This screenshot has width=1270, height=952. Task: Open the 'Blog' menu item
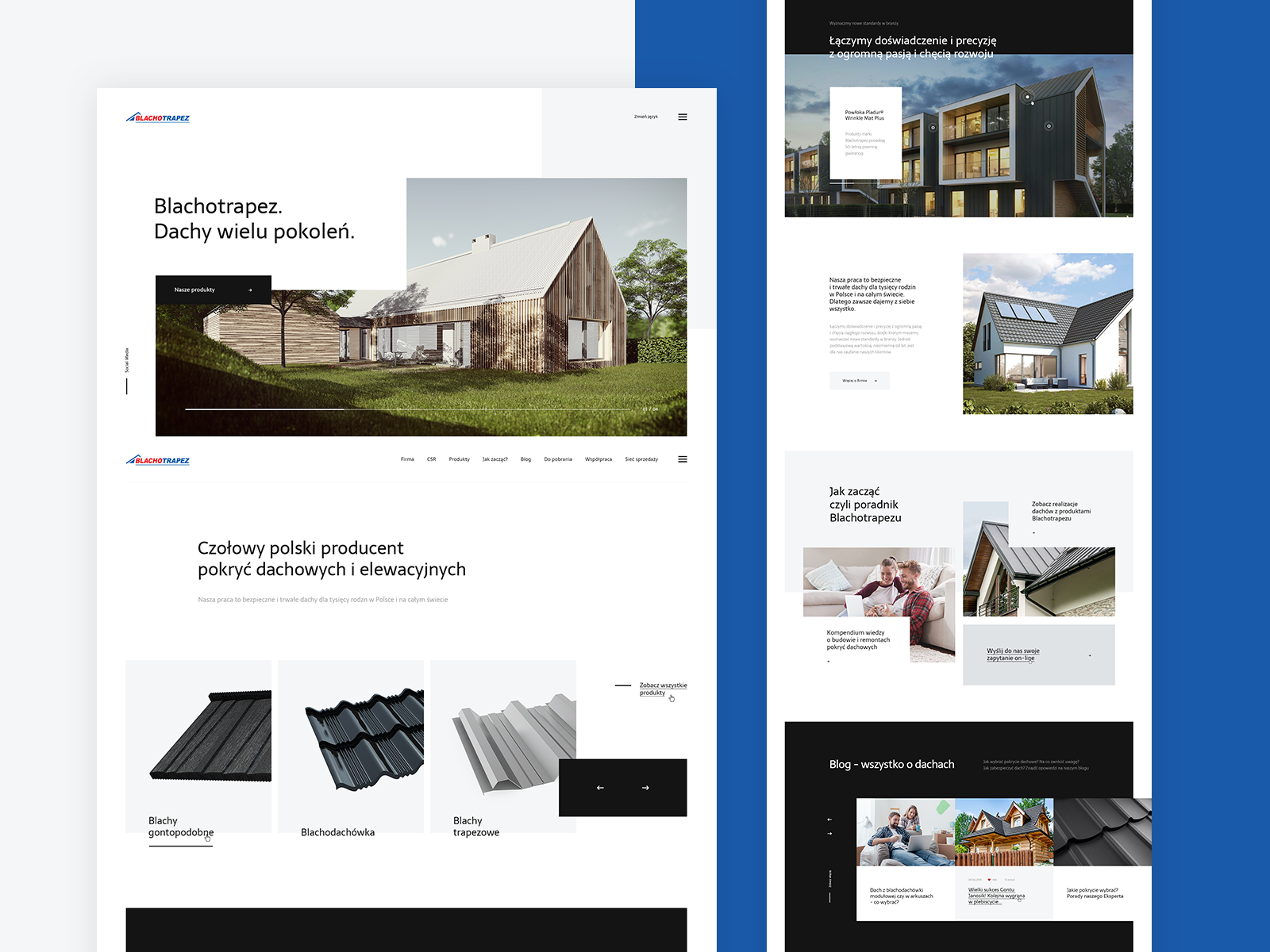pyautogui.click(x=525, y=459)
